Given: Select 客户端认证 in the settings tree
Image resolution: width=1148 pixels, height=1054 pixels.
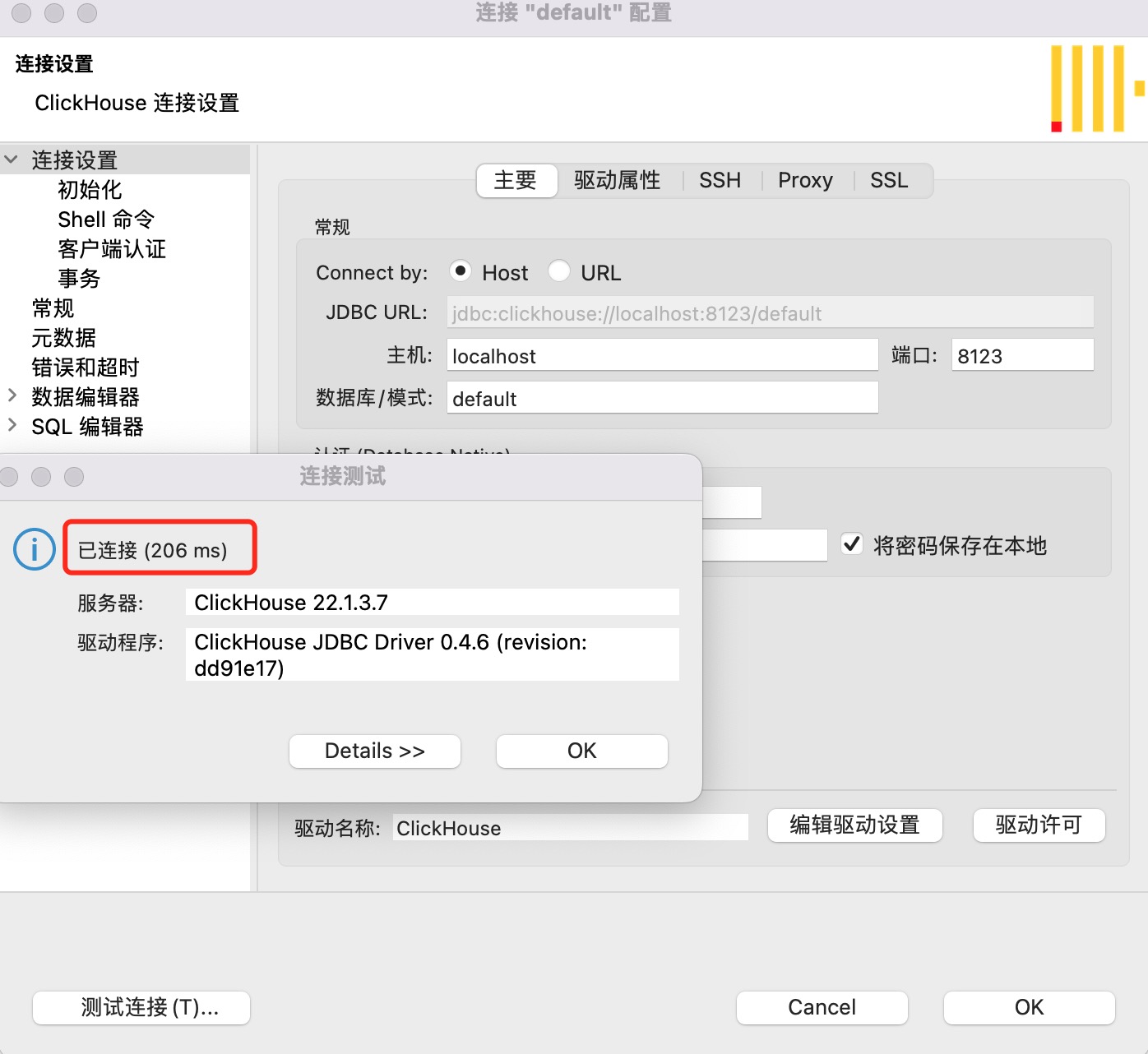Looking at the screenshot, I should click(112, 249).
